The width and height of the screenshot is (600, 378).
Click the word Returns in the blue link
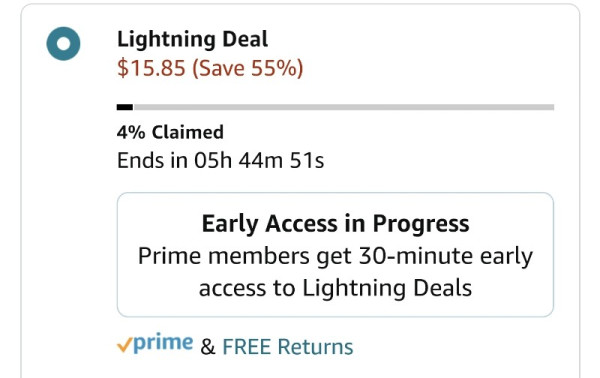(x=315, y=347)
